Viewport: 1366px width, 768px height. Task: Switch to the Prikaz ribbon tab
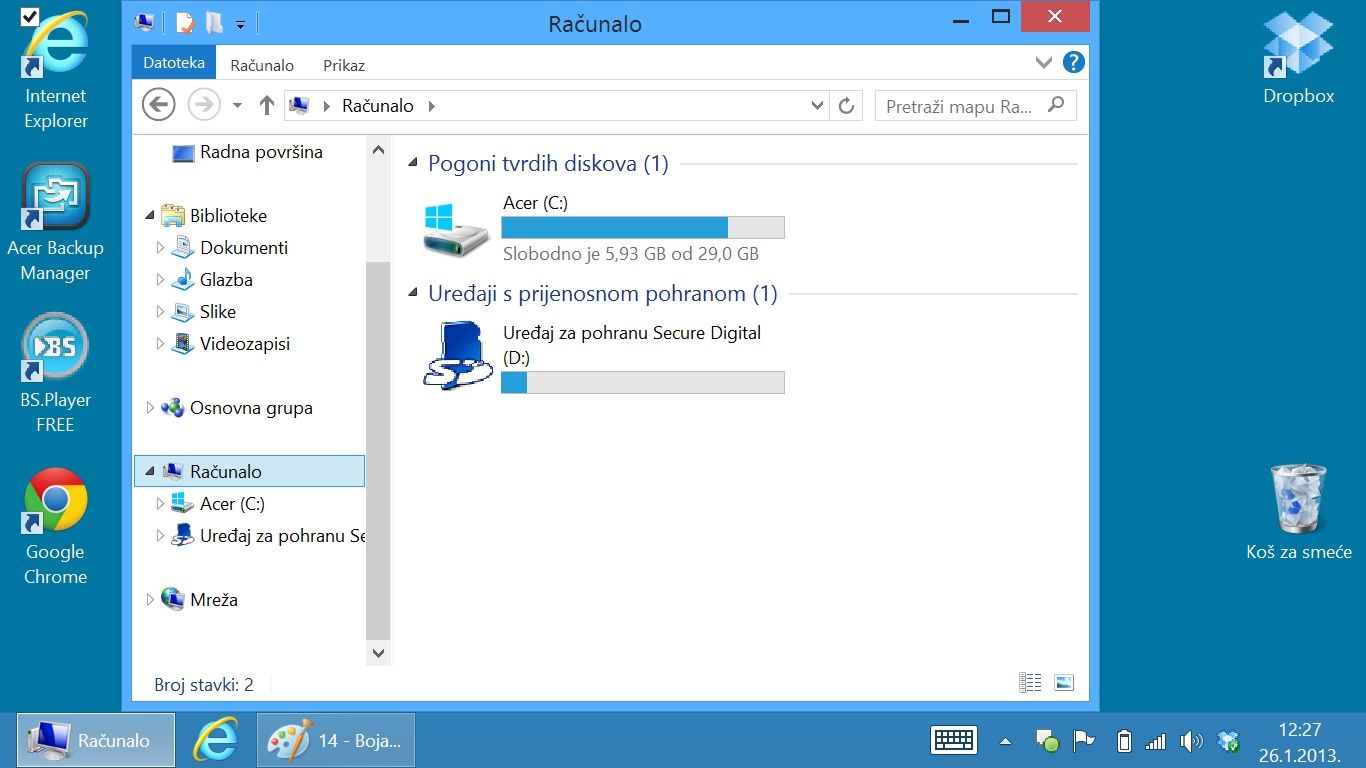click(343, 66)
